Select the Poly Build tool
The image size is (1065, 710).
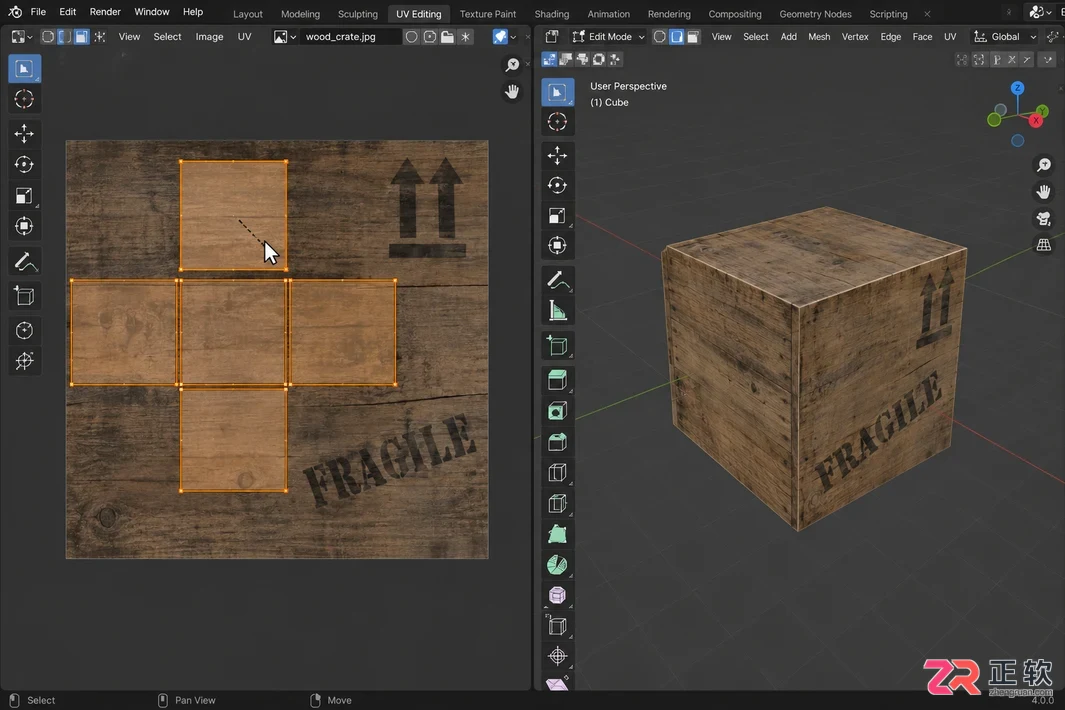pyautogui.click(x=558, y=535)
